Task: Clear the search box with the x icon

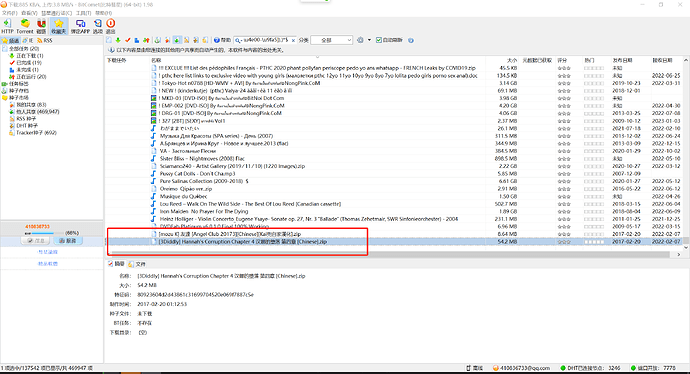Action: point(293,40)
